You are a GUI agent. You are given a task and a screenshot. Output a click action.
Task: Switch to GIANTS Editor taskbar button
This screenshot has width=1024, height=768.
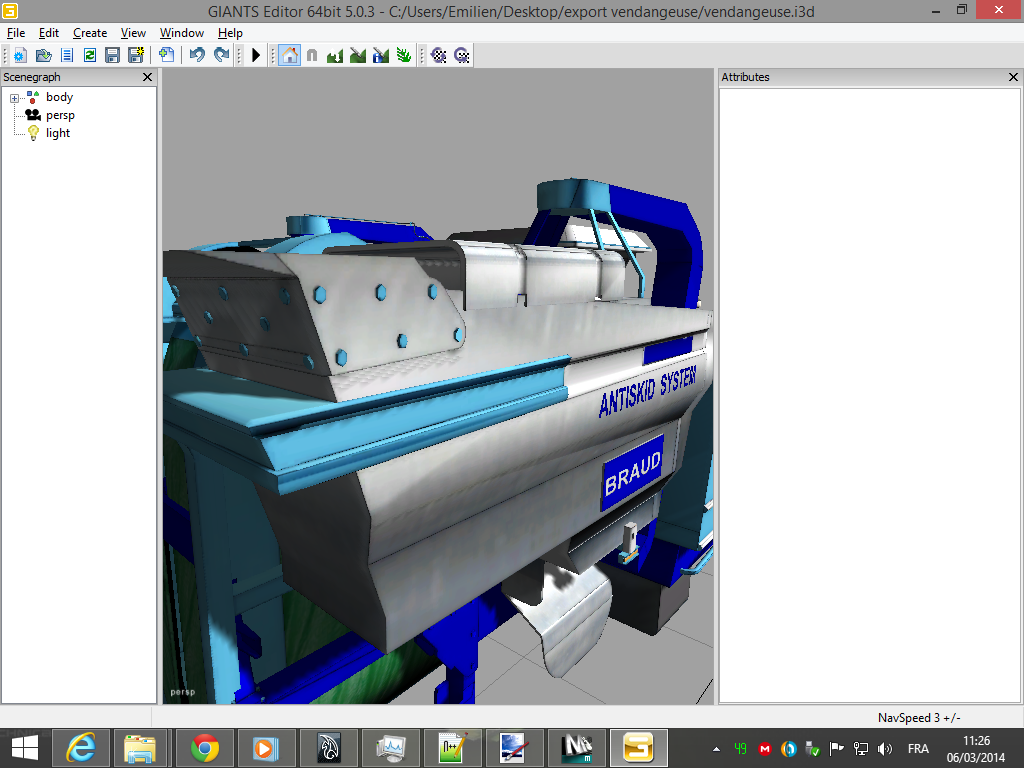pyautogui.click(x=639, y=748)
